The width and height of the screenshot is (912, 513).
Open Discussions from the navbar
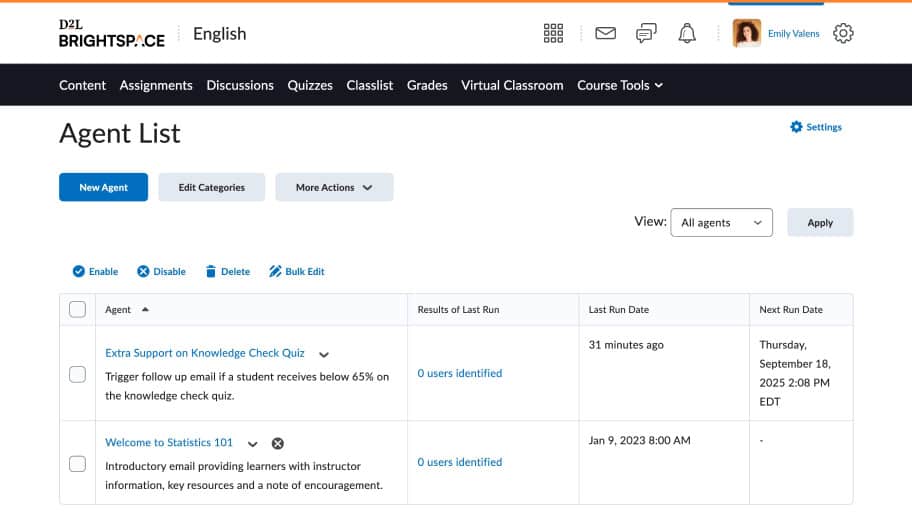pyautogui.click(x=240, y=86)
